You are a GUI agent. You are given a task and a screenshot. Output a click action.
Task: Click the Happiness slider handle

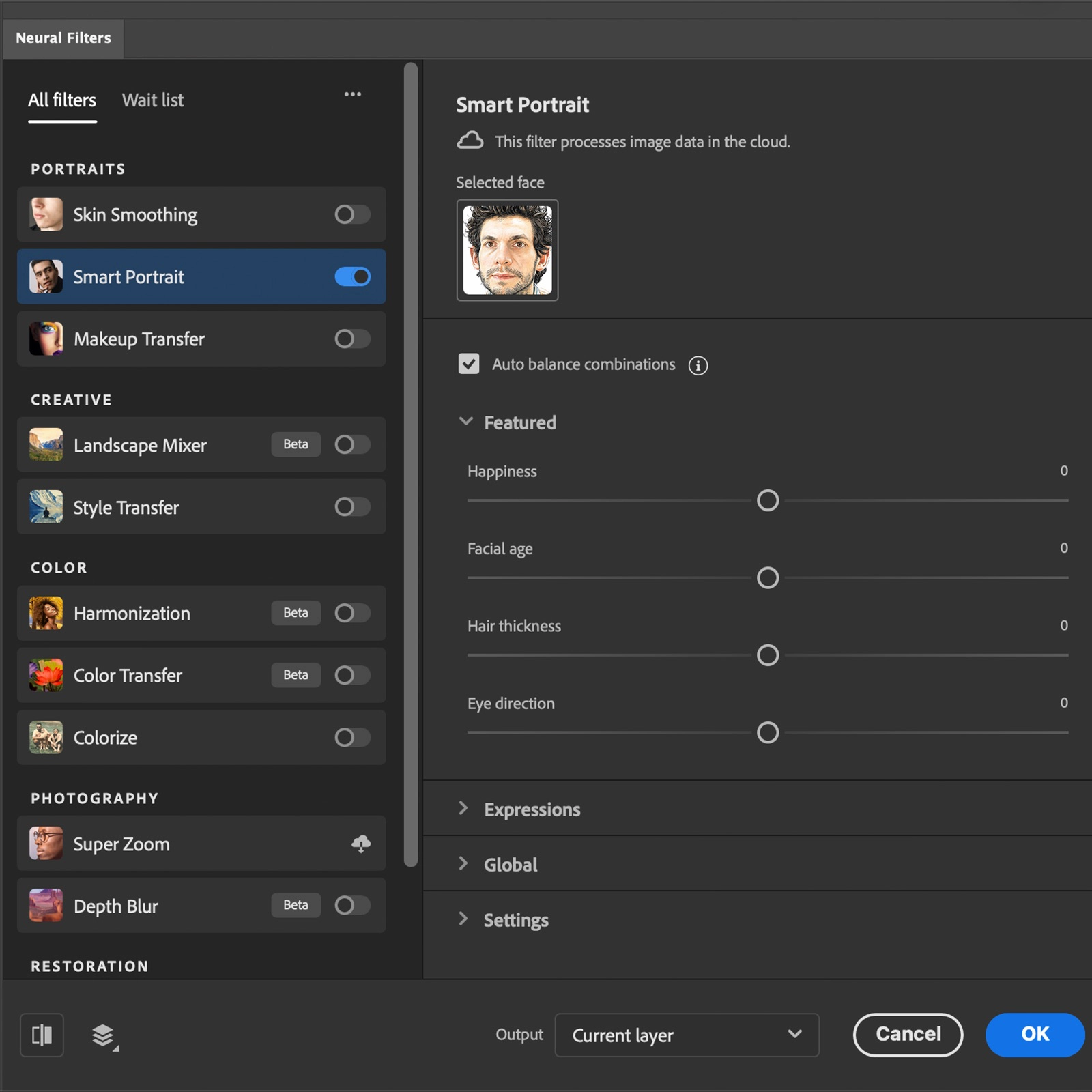(x=768, y=500)
